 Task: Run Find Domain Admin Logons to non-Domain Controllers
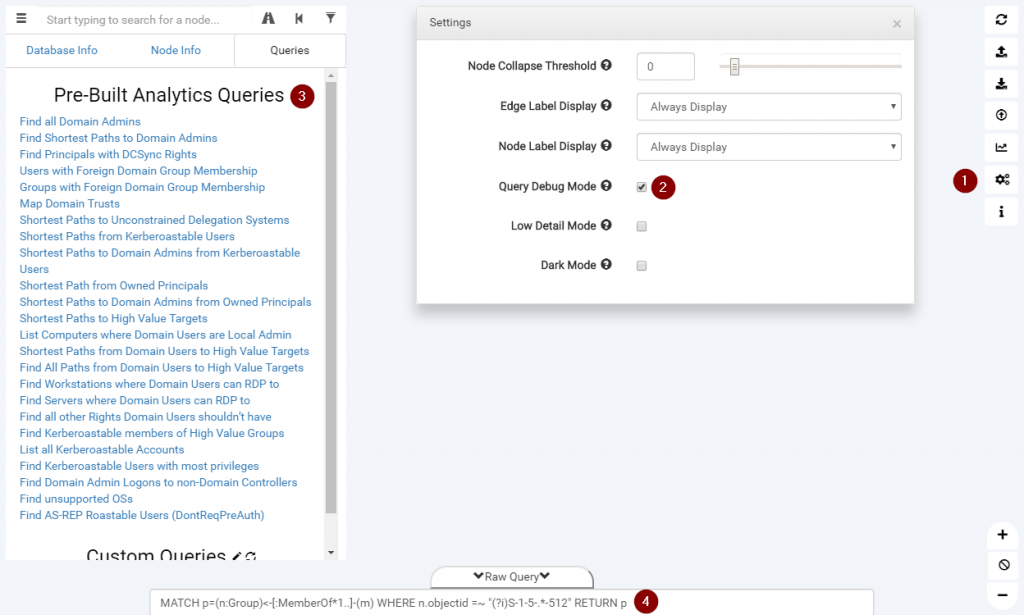(x=158, y=482)
